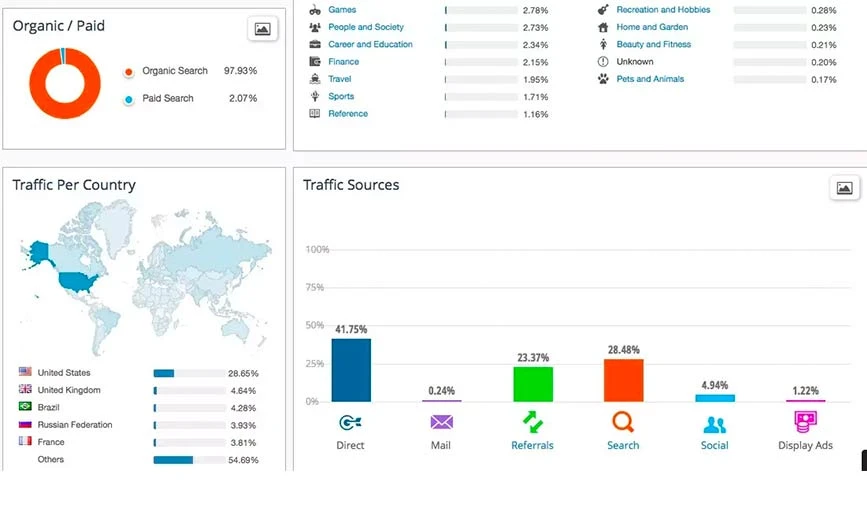Open the Beauty and Fitness link

click(x=654, y=44)
